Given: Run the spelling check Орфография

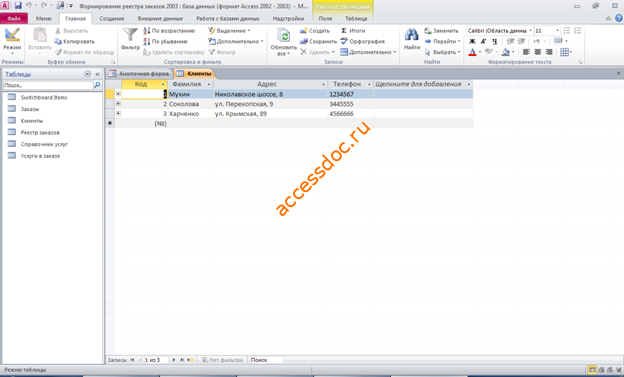Looking at the screenshot, I should tap(362, 41).
